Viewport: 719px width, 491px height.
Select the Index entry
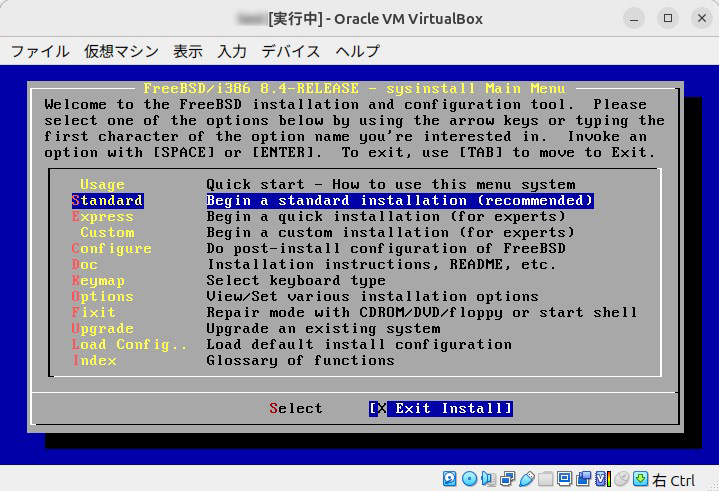(94, 360)
